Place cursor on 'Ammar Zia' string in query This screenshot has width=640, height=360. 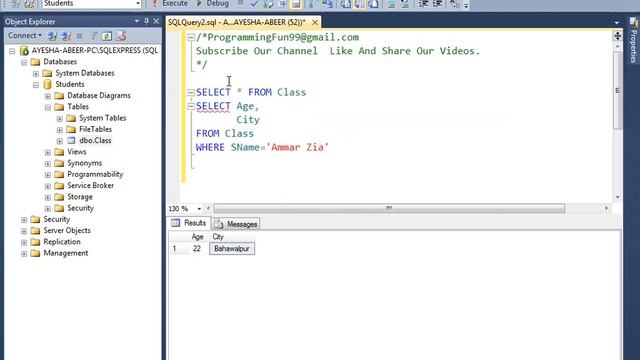pyautogui.click(x=298, y=147)
